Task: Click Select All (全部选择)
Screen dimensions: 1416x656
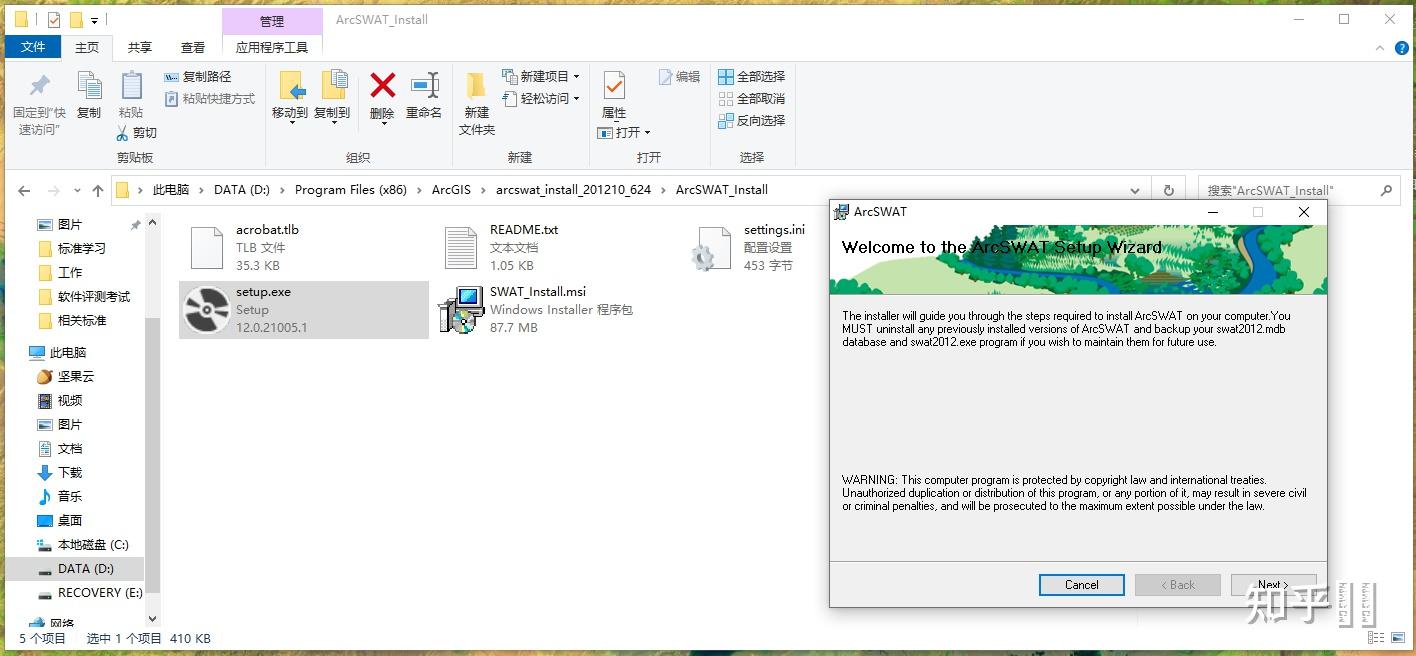Action: (752, 76)
